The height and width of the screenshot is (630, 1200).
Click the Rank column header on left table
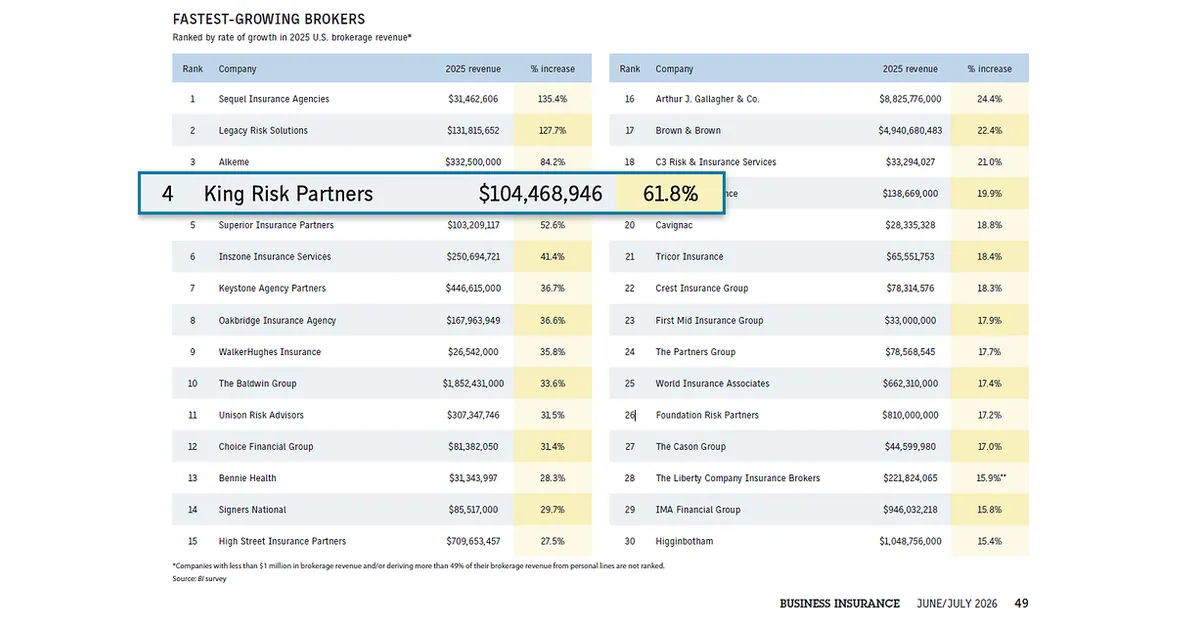[193, 69]
